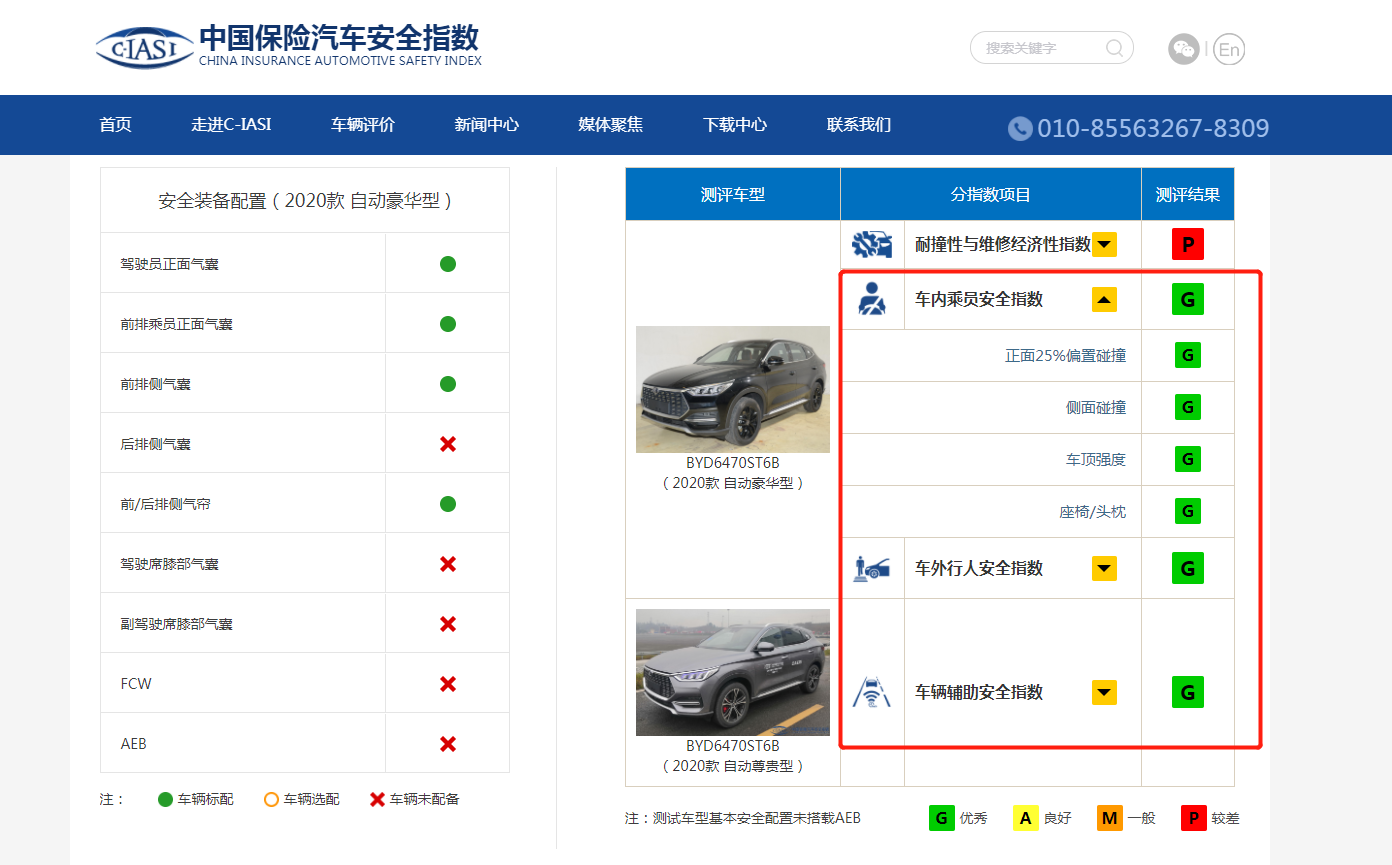Expand 车外行人安全指数 details arrow

point(1104,568)
